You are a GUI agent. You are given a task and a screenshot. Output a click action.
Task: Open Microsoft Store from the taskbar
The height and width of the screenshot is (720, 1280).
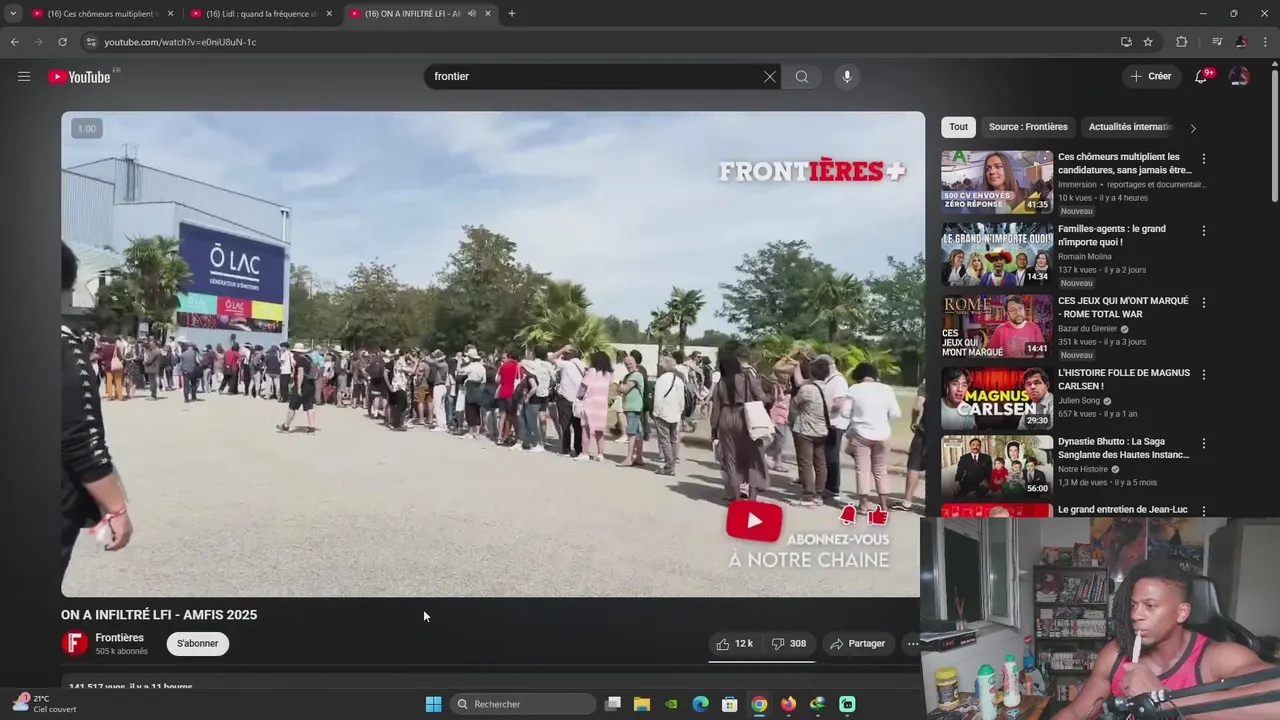click(x=730, y=704)
